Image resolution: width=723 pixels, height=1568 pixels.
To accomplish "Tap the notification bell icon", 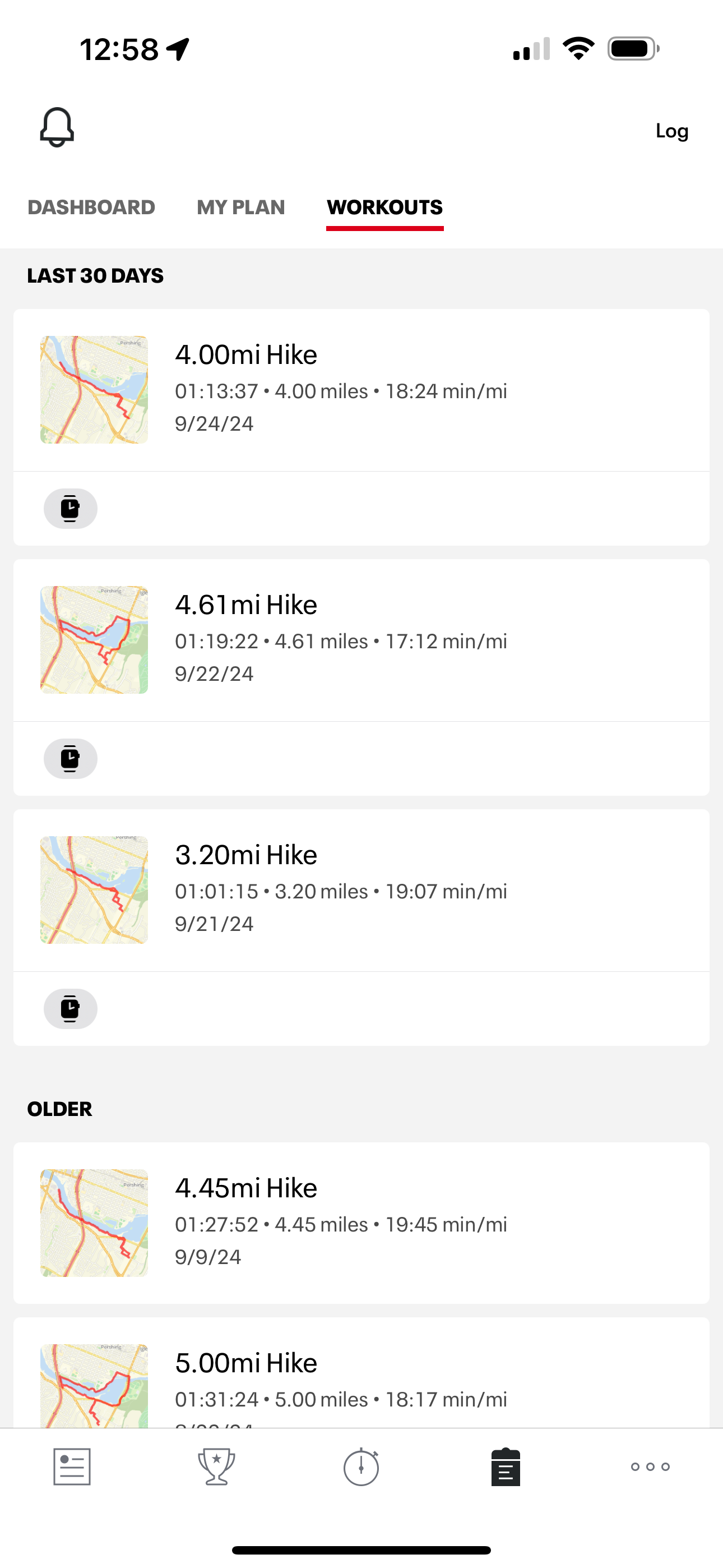I will (x=57, y=128).
